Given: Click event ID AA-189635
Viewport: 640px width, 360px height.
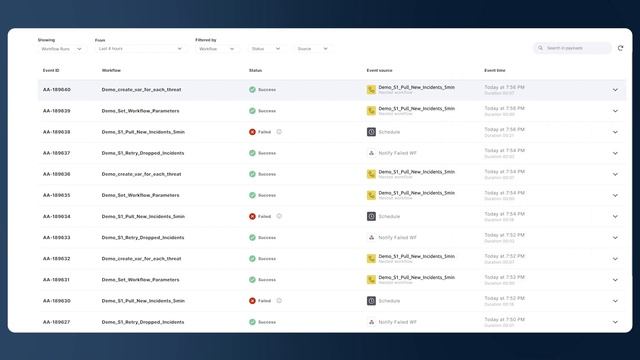Looking at the screenshot, I should pos(57,195).
